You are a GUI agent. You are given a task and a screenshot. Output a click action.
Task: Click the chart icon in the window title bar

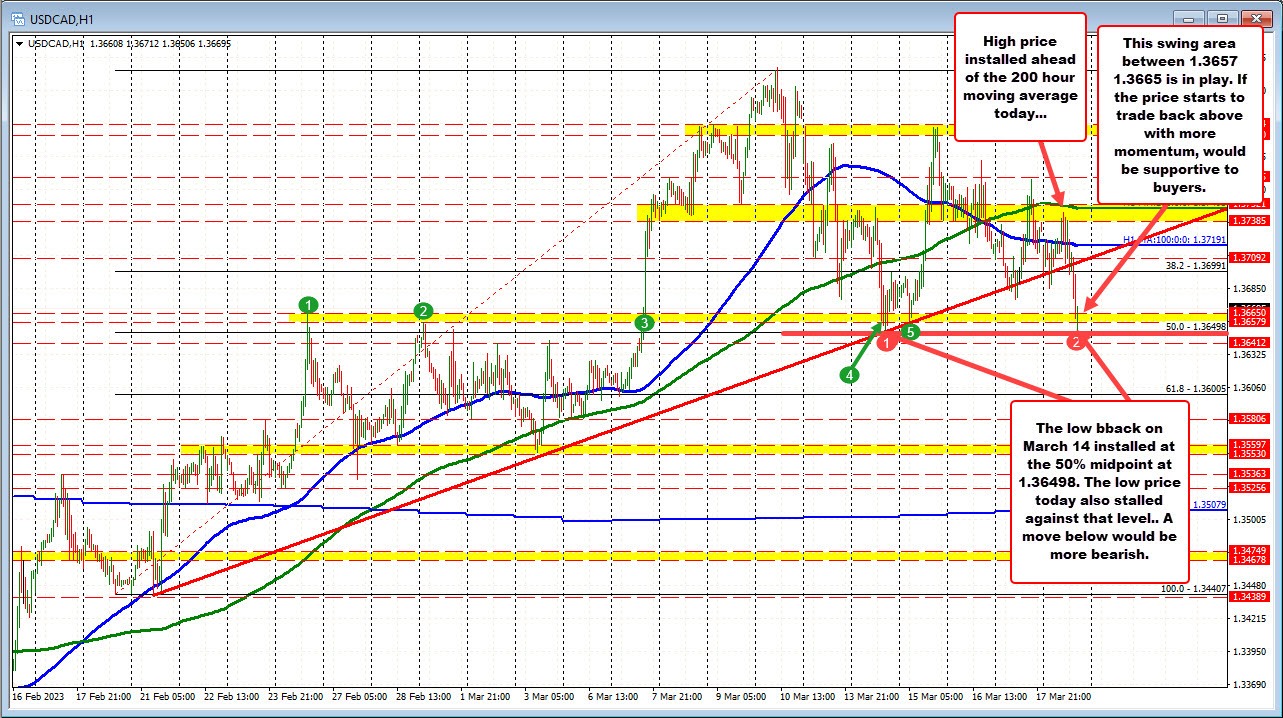(13, 18)
